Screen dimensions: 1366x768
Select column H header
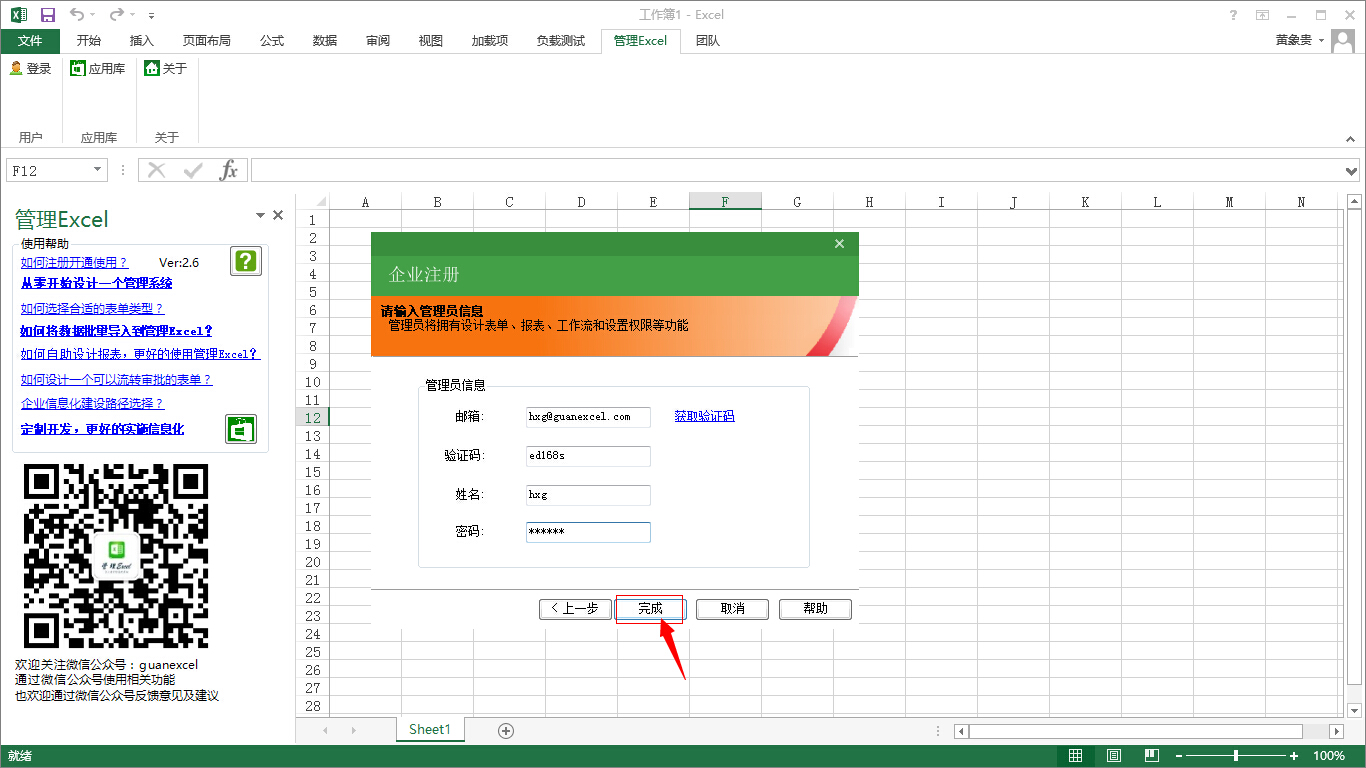coord(869,202)
